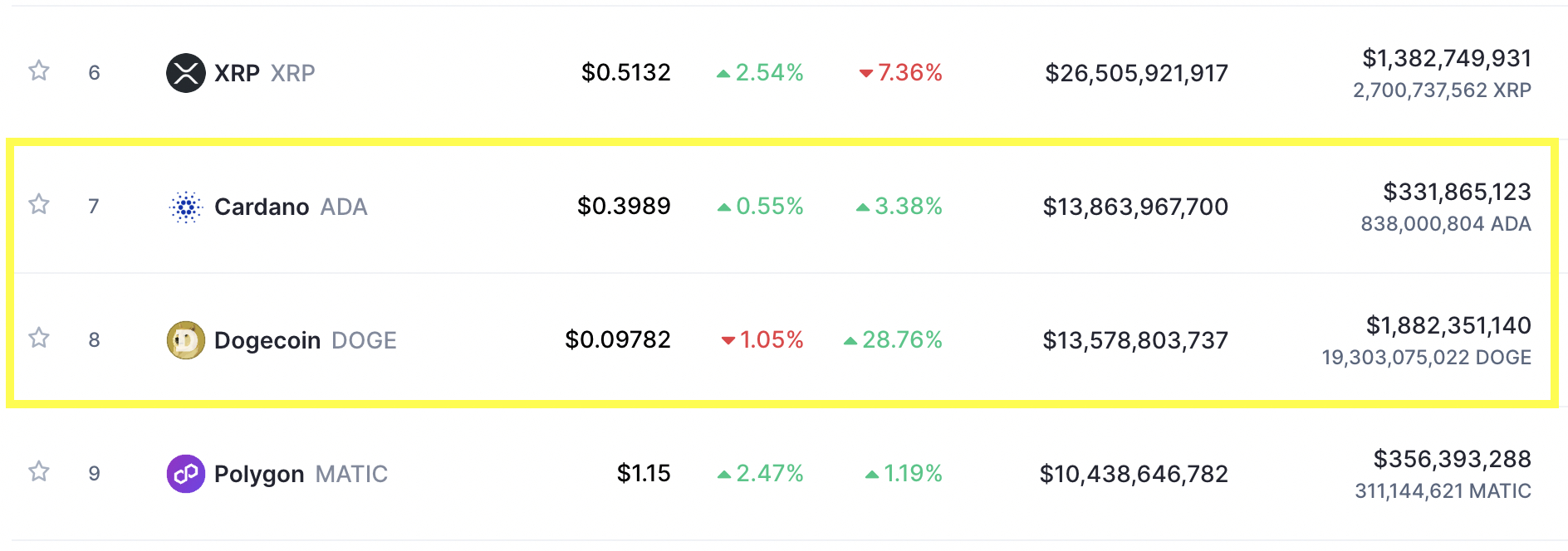Click the Cardano coin logo icon
Screen dimensions: 1568x551
click(186, 207)
